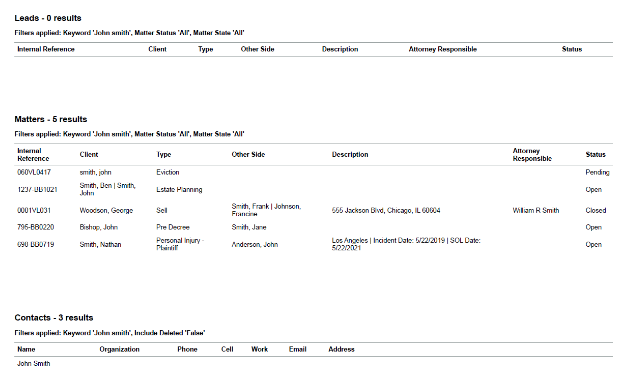This screenshot has width=627, height=383.
Task: Click client Bishop, John
Action: (x=98, y=227)
